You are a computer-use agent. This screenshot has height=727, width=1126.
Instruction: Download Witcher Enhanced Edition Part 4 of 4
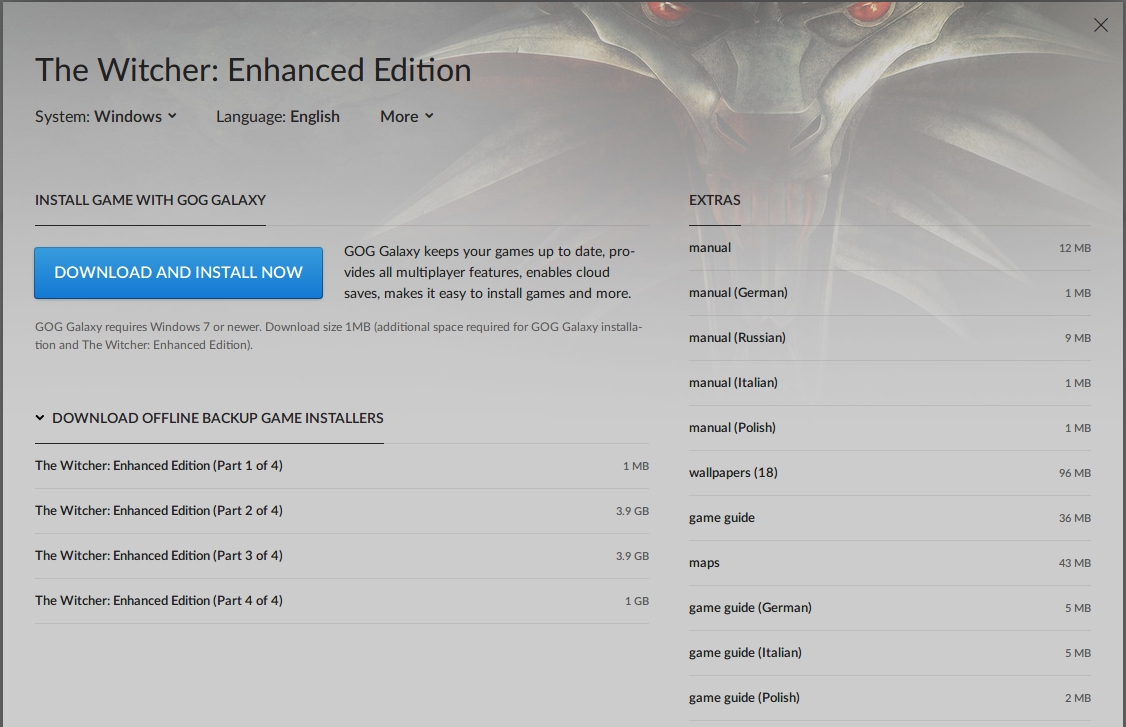coord(342,601)
